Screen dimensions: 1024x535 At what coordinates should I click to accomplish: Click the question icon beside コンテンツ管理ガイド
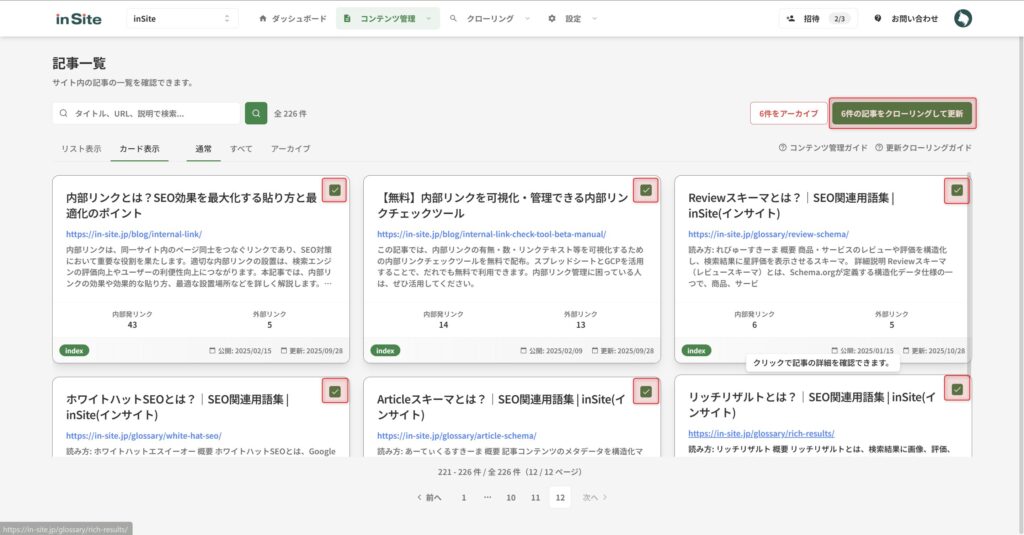pyautogui.click(x=782, y=148)
